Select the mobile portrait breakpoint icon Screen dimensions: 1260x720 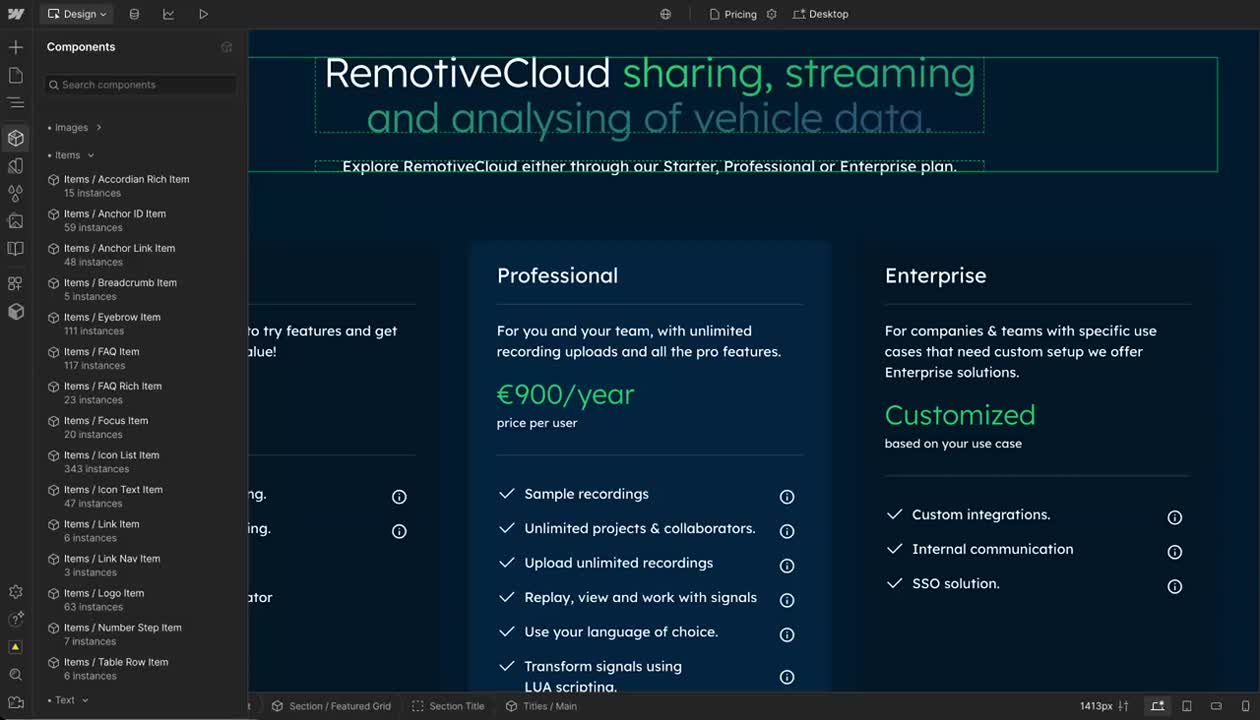click(x=1244, y=706)
